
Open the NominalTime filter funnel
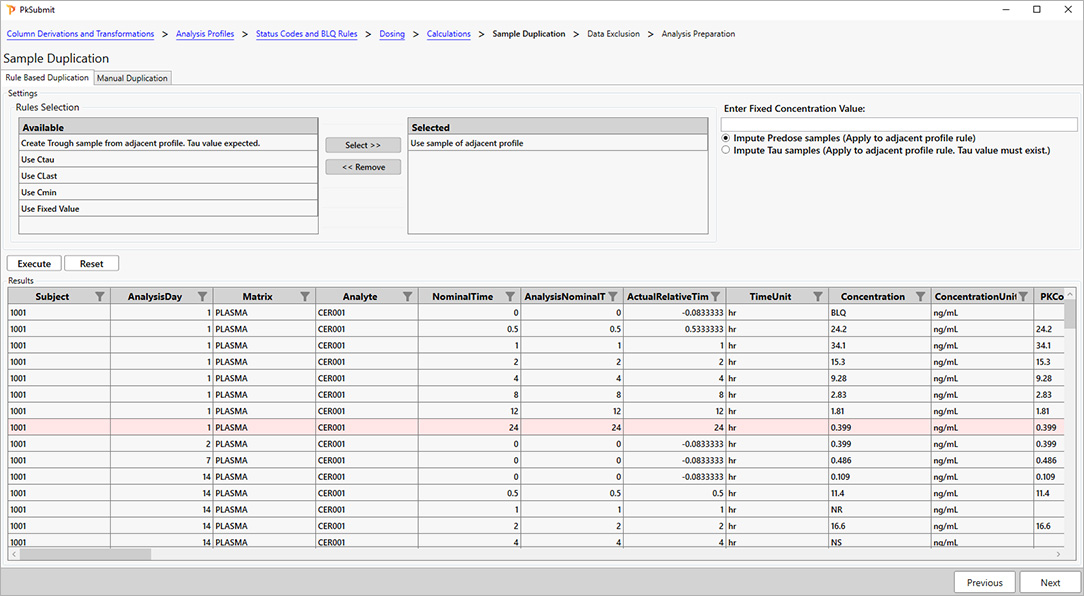tap(510, 296)
